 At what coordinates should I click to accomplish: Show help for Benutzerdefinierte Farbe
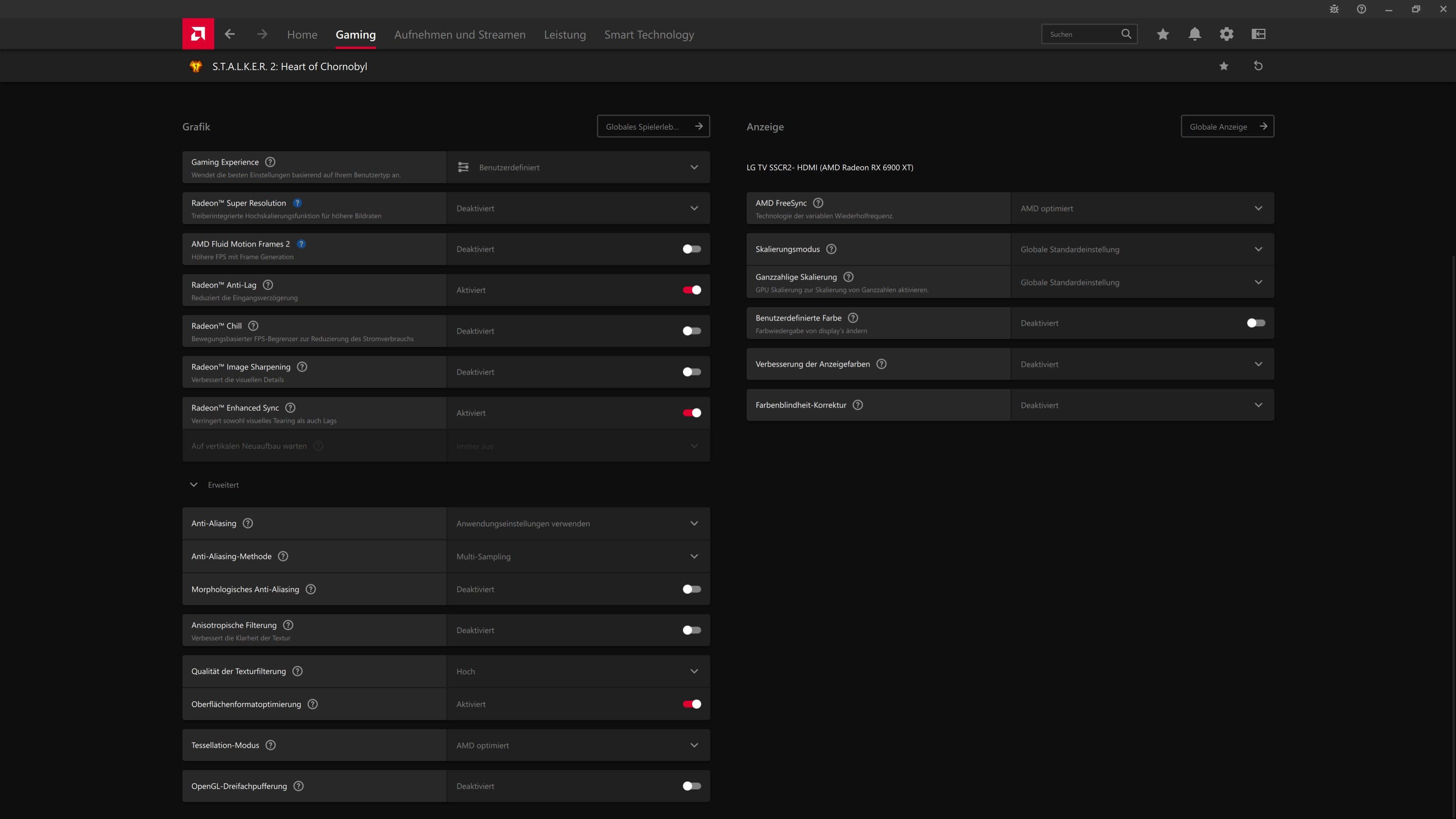[x=853, y=318]
